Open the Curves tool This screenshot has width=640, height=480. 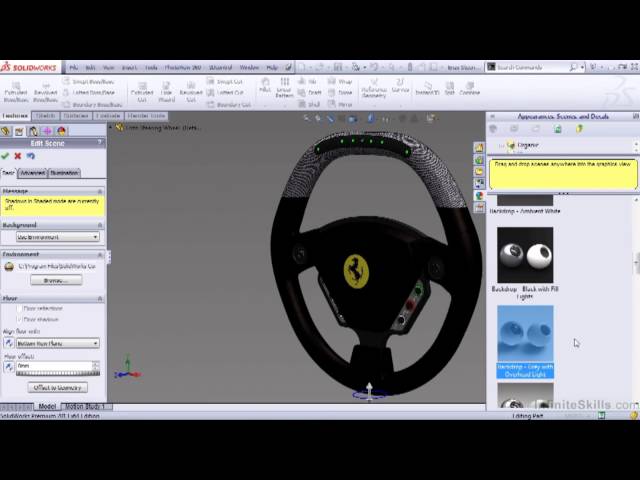click(400, 85)
